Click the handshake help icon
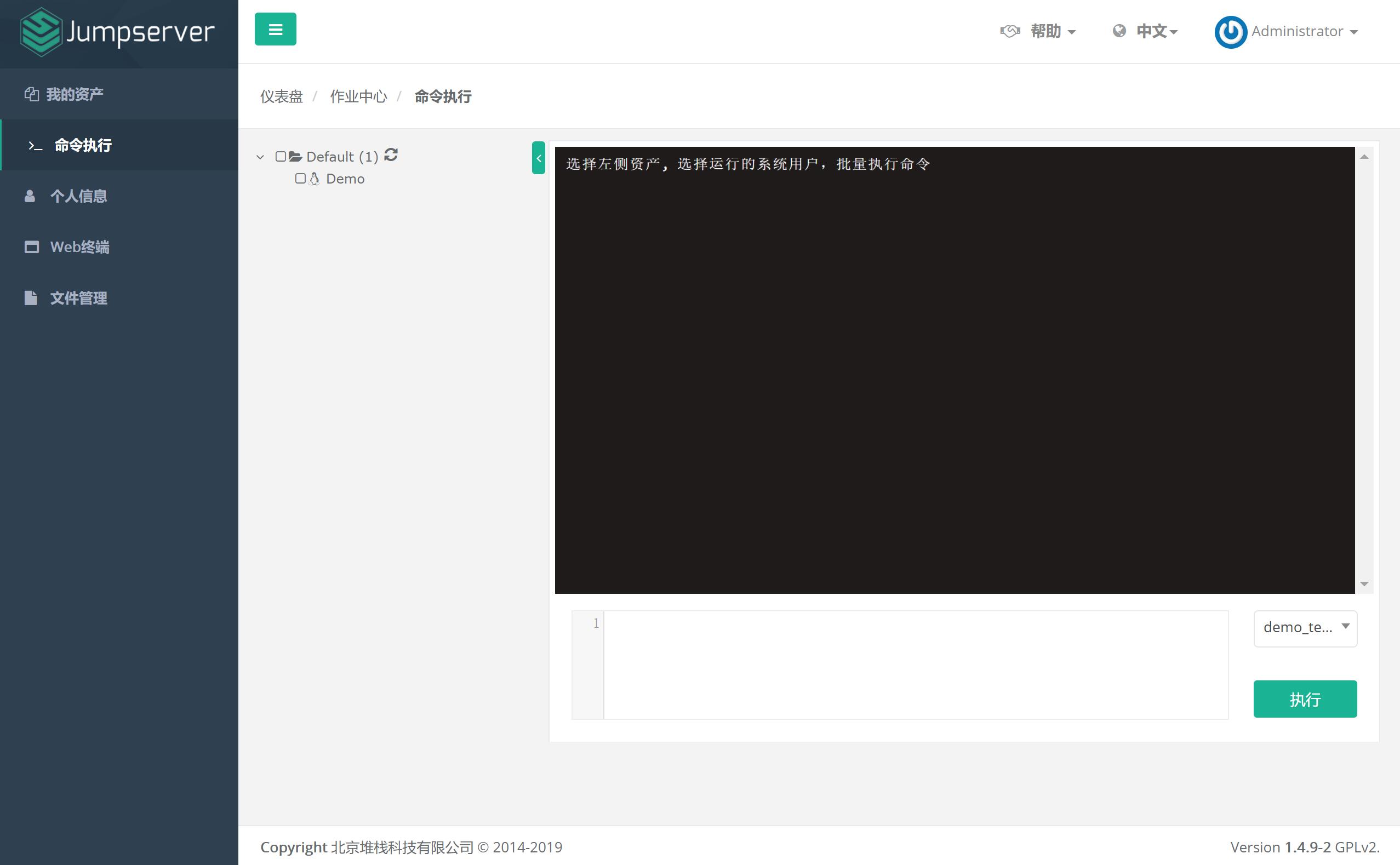 tap(1010, 31)
